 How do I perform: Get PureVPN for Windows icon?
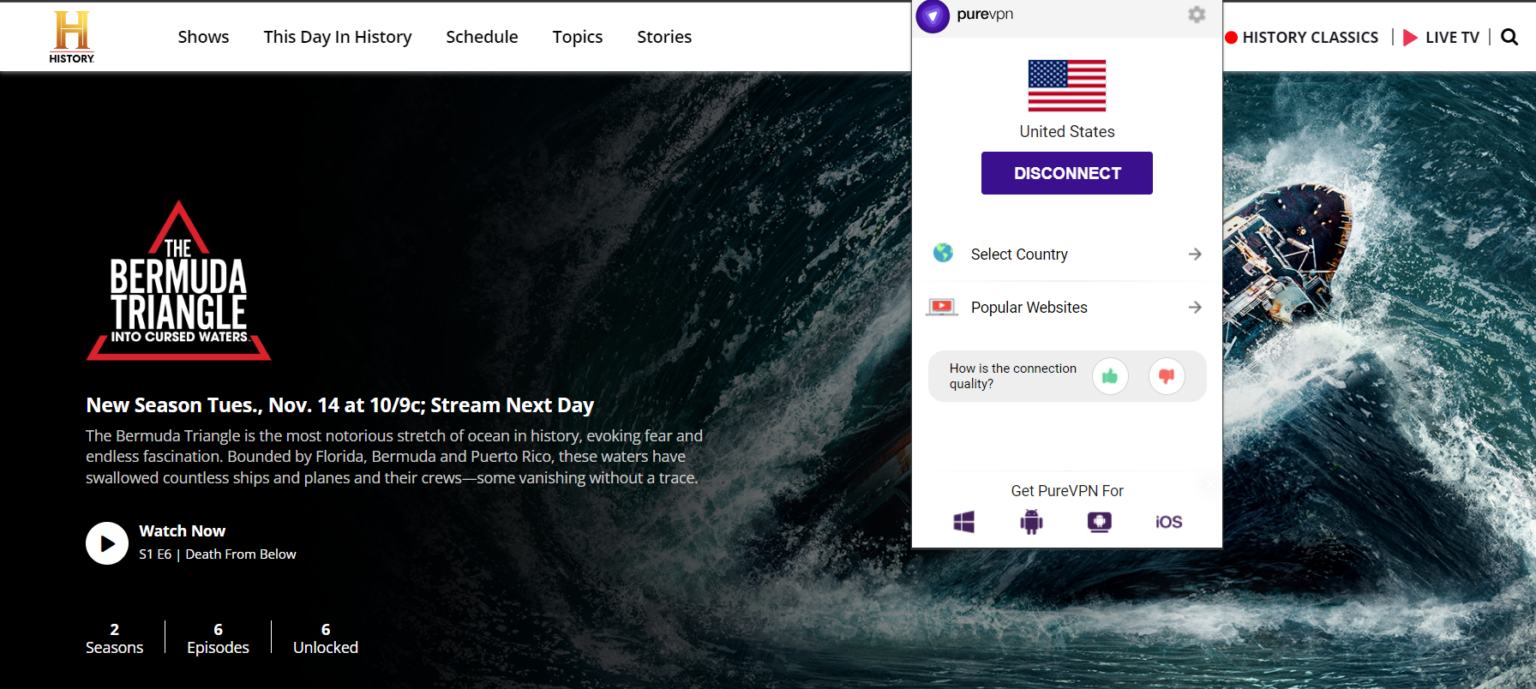click(964, 522)
